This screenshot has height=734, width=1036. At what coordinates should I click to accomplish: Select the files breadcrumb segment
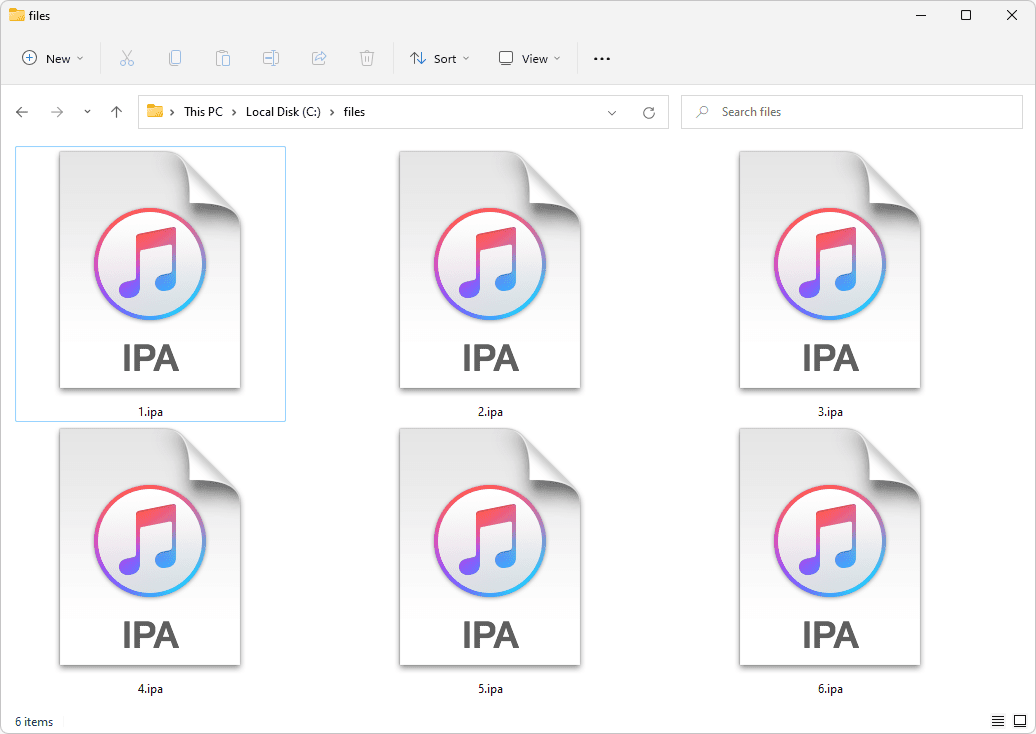coord(354,112)
